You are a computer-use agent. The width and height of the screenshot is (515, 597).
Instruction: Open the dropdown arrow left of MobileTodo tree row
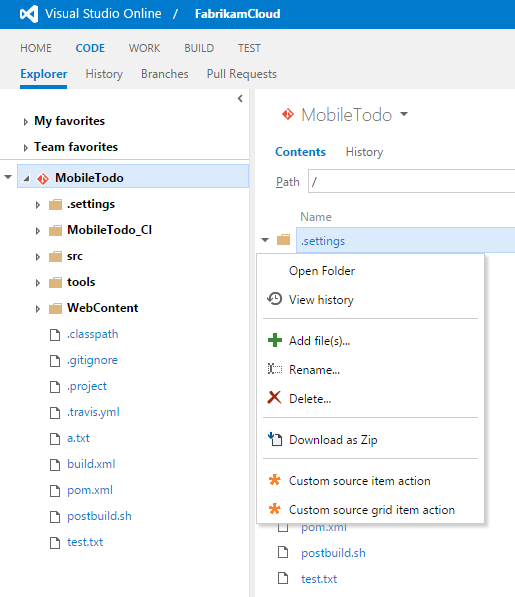(x=8, y=177)
